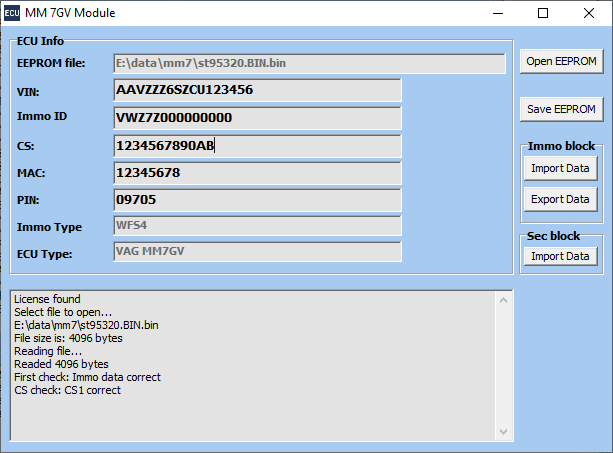Click the log scrollbar up arrow
The image size is (613, 453).
[x=504, y=300]
